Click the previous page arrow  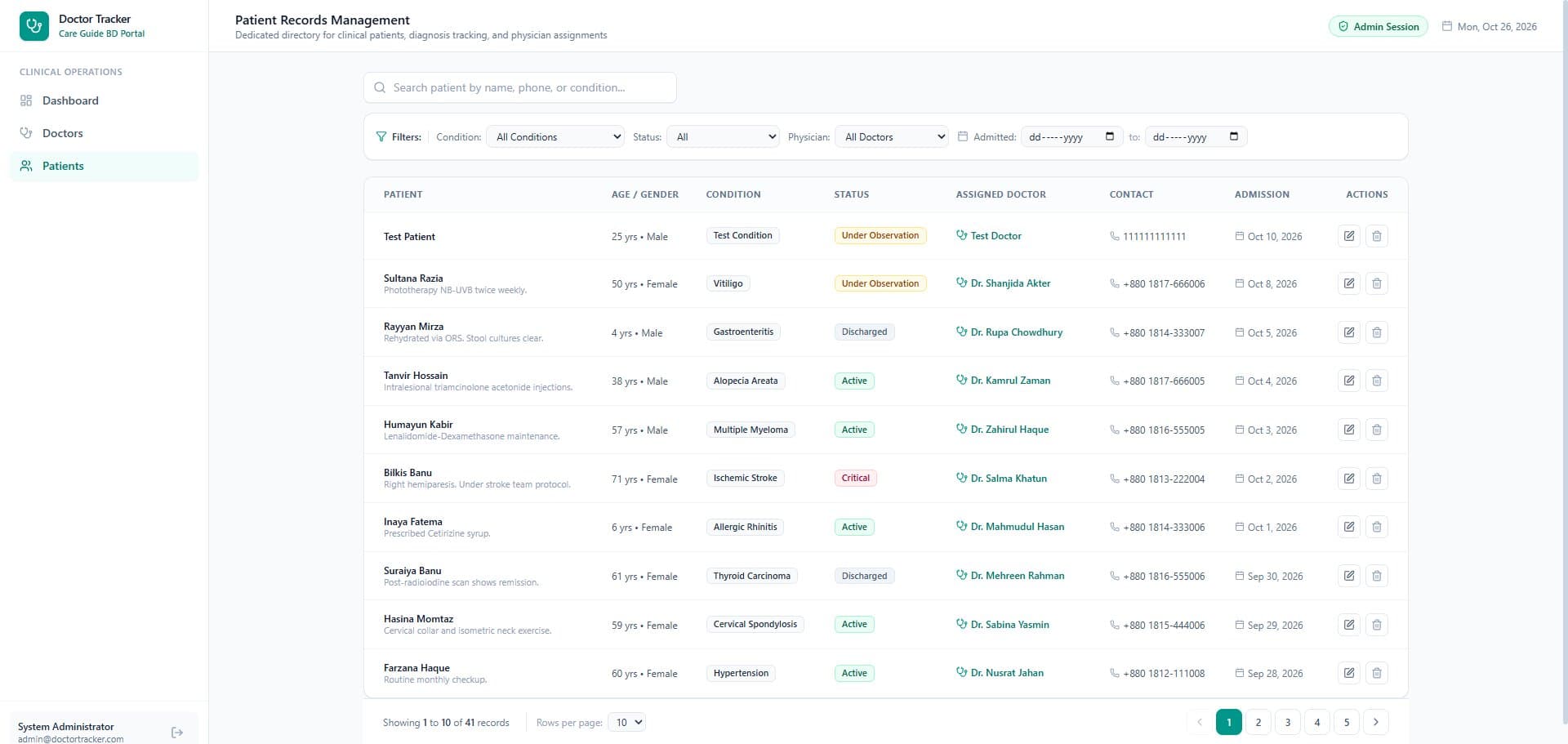tap(1200, 722)
